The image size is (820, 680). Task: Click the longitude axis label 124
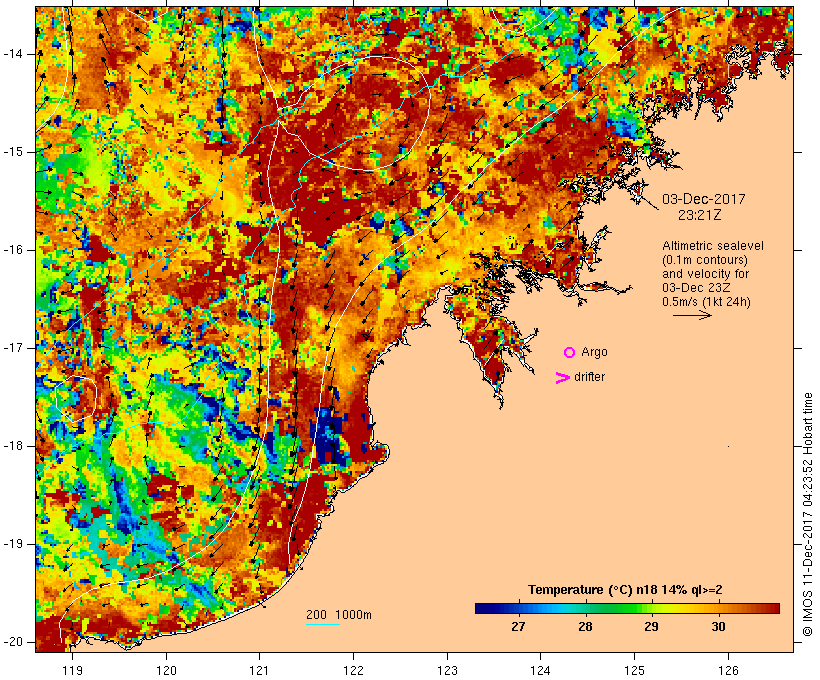pos(541,670)
